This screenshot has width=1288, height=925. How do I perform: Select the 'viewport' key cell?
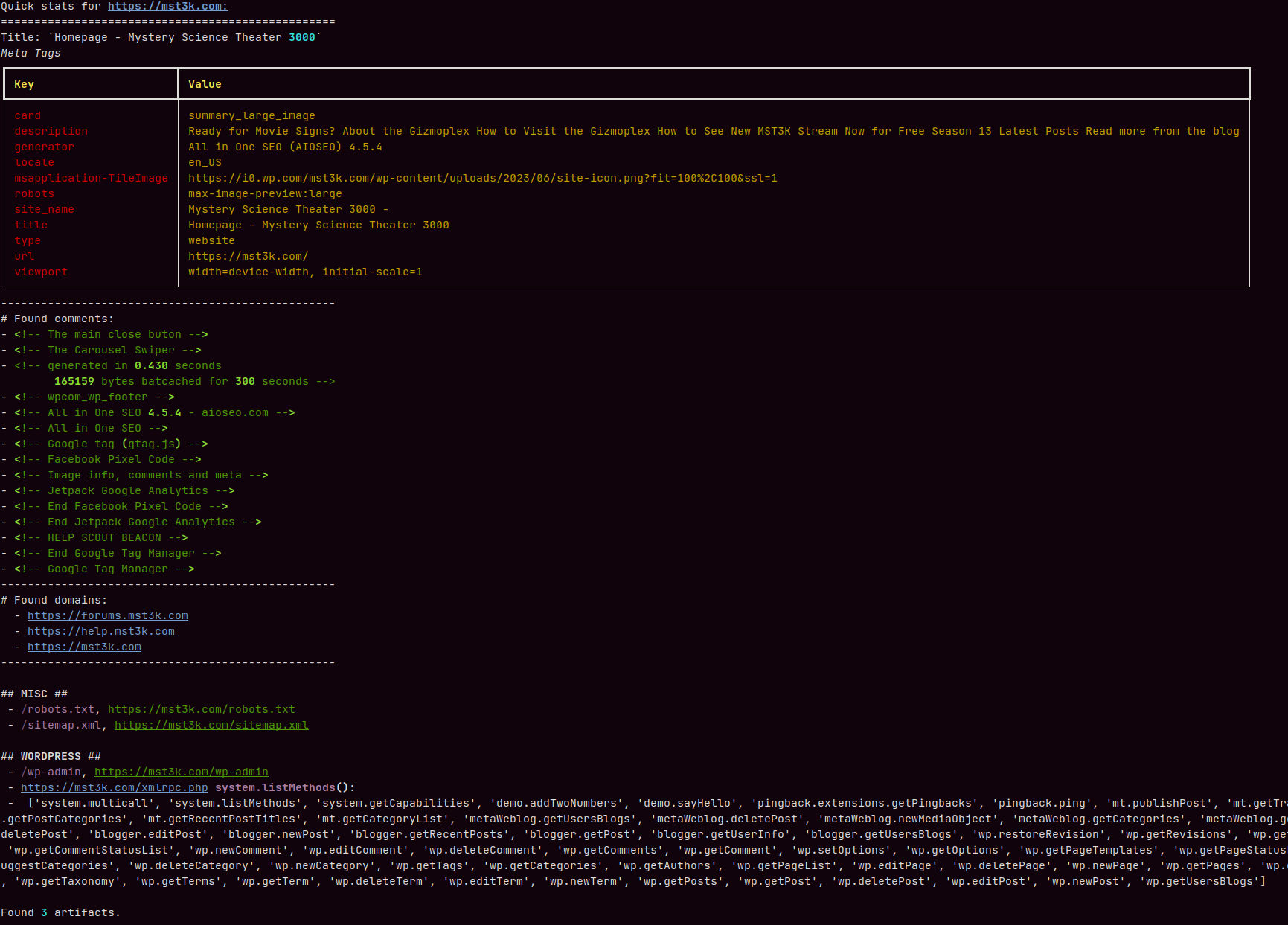coord(41,272)
